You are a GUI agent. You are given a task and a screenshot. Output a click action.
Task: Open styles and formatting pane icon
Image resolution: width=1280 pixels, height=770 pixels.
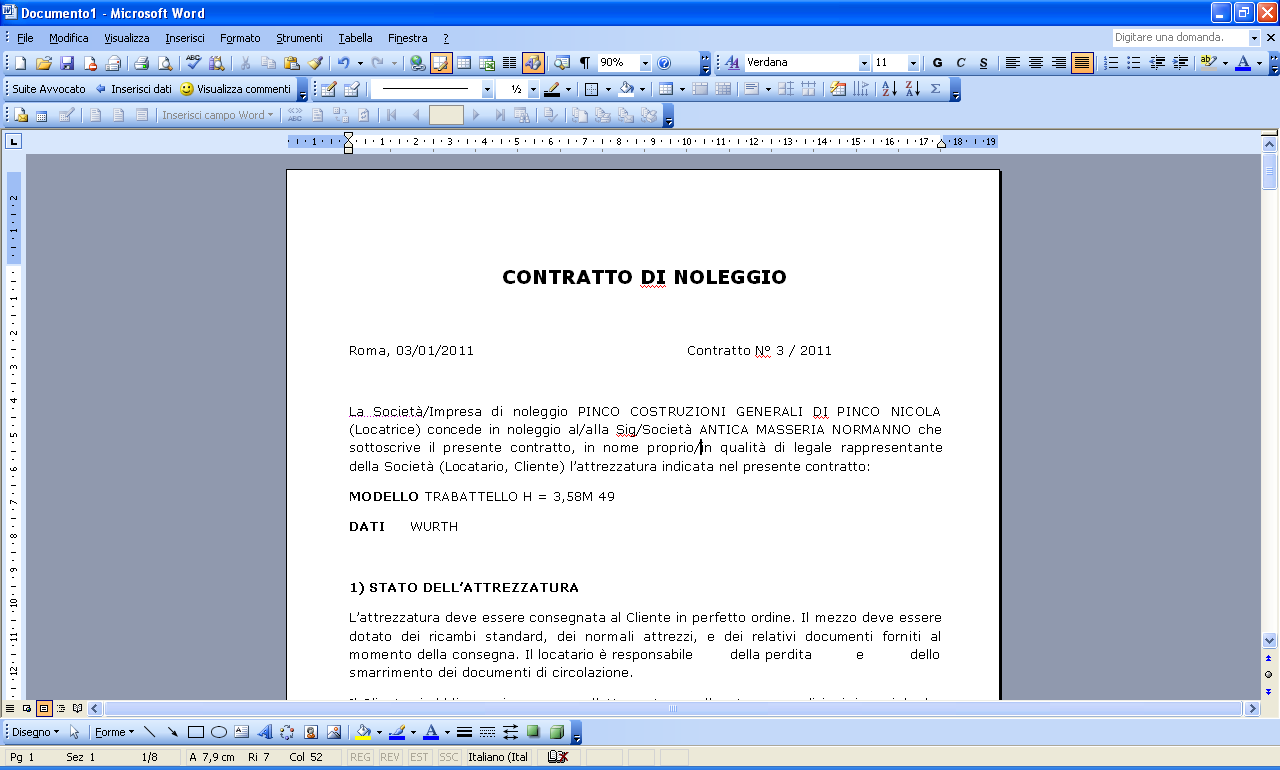tap(732, 63)
